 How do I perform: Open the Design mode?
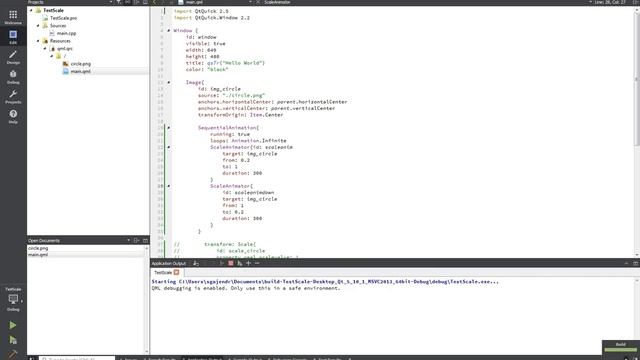click(13, 57)
